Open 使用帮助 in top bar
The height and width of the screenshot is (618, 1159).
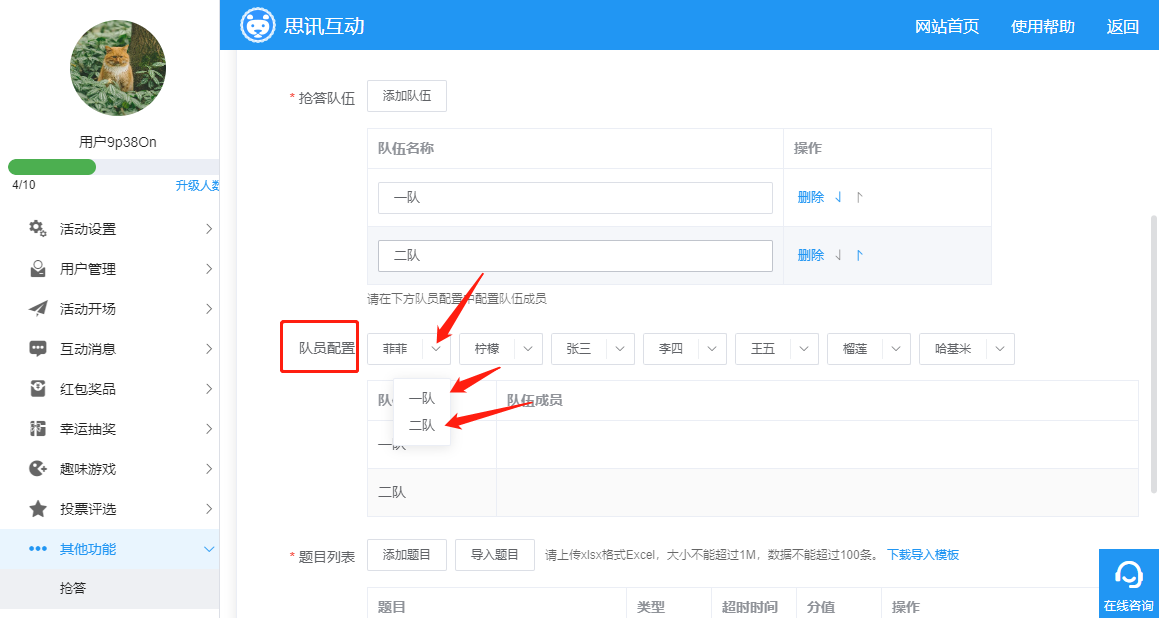tap(1043, 27)
